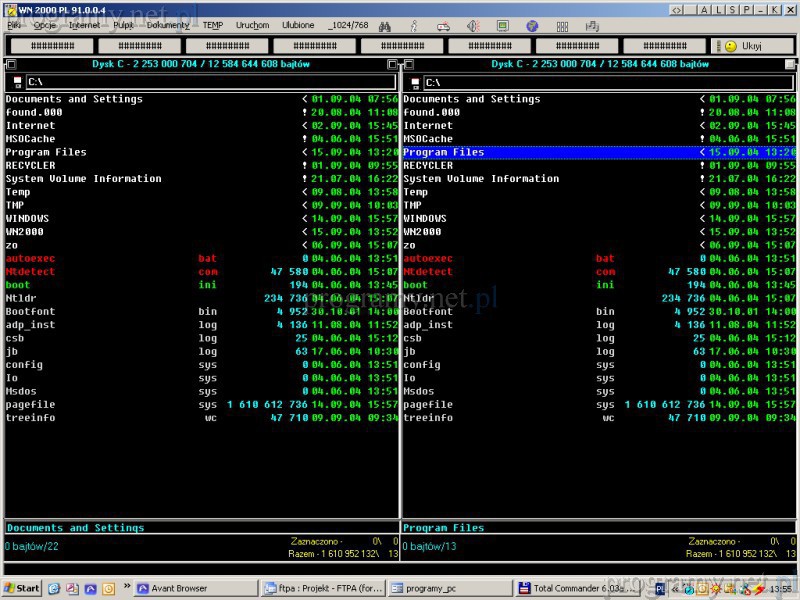Click the globe icon in menu bar
Screen dimensions: 800x600
[x=532, y=25]
